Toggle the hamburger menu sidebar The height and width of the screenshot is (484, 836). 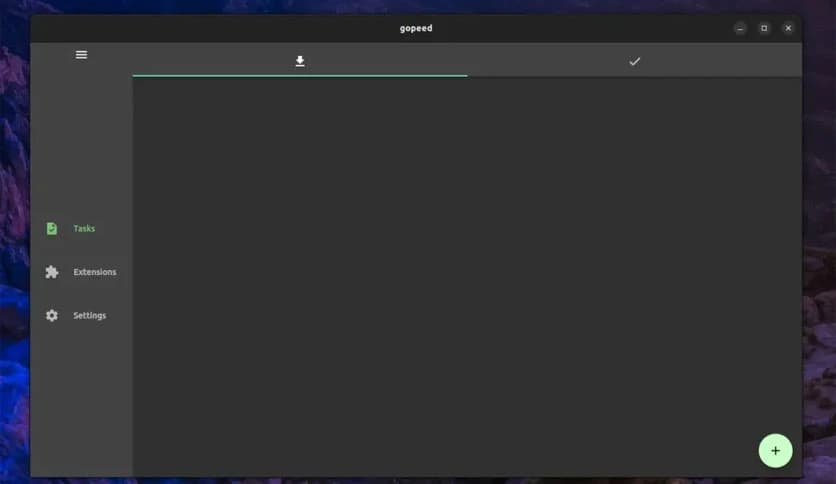(x=81, y=55)
